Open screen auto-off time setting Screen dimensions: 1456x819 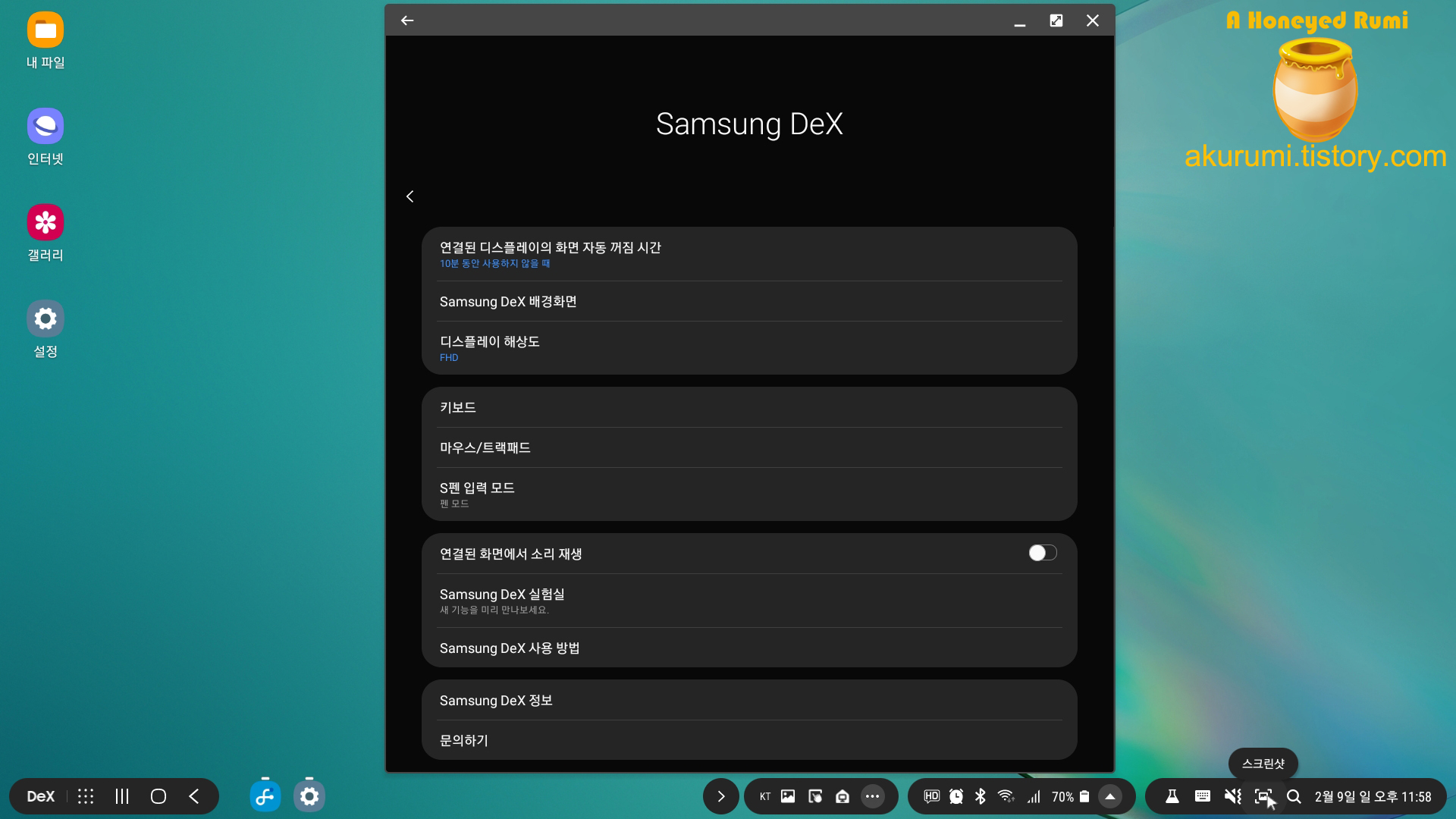pos(748,254)
